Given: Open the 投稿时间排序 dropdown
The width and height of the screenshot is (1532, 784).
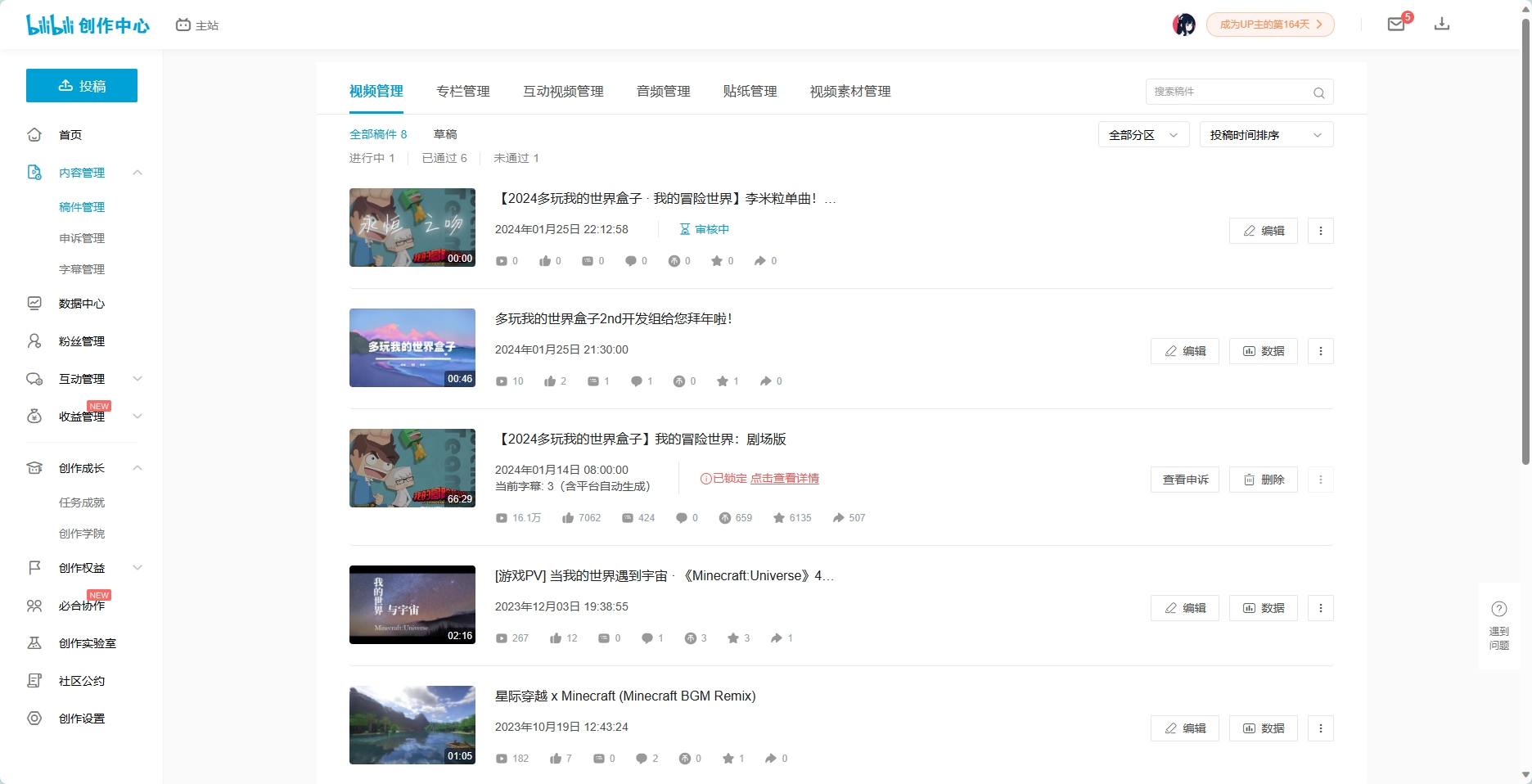Looking at the screenshot, I should click(1266, 135).
